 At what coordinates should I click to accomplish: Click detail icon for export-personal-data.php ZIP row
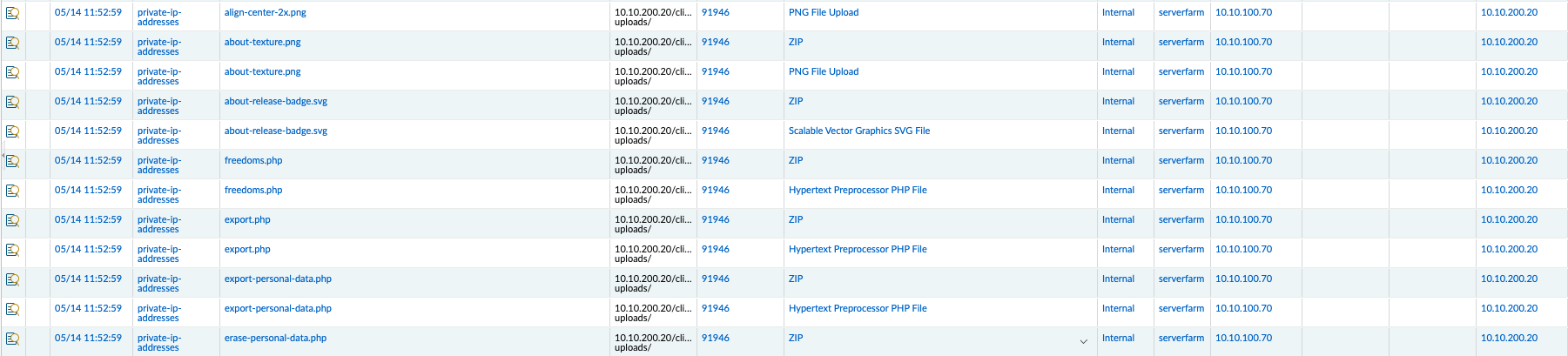click(x=12, y=279)
